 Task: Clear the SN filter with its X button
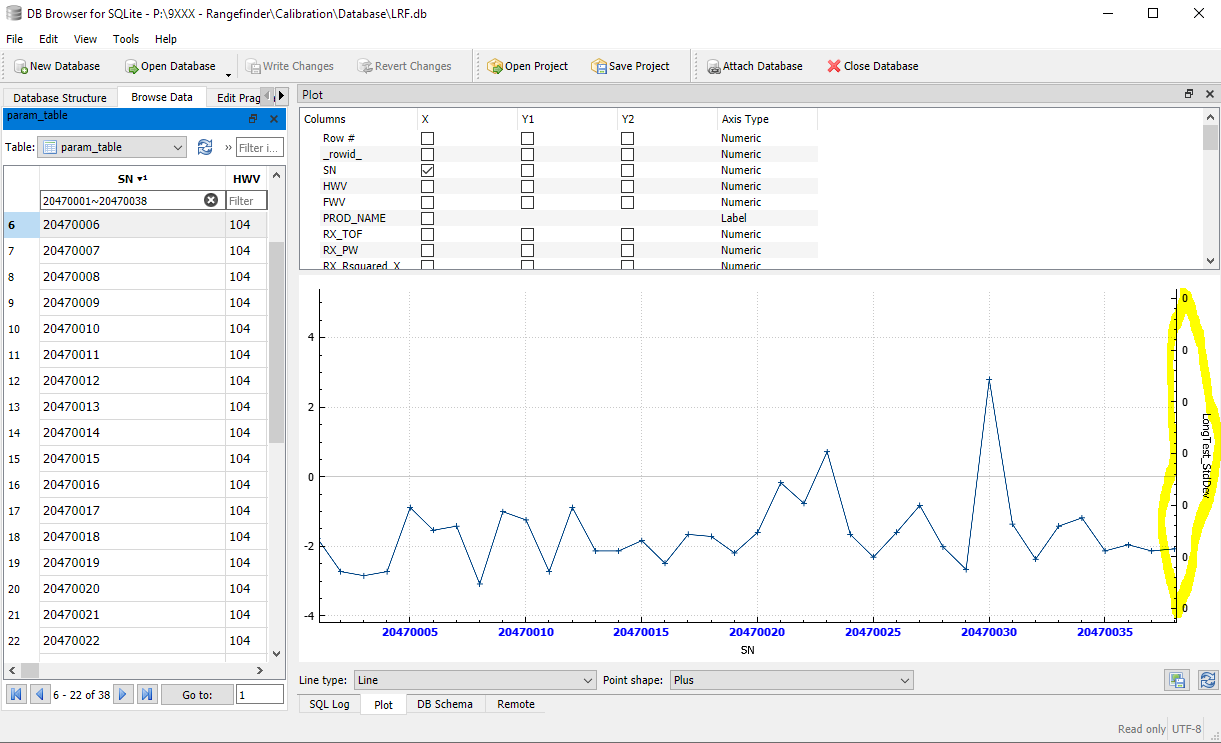click(x=211, y=199)
